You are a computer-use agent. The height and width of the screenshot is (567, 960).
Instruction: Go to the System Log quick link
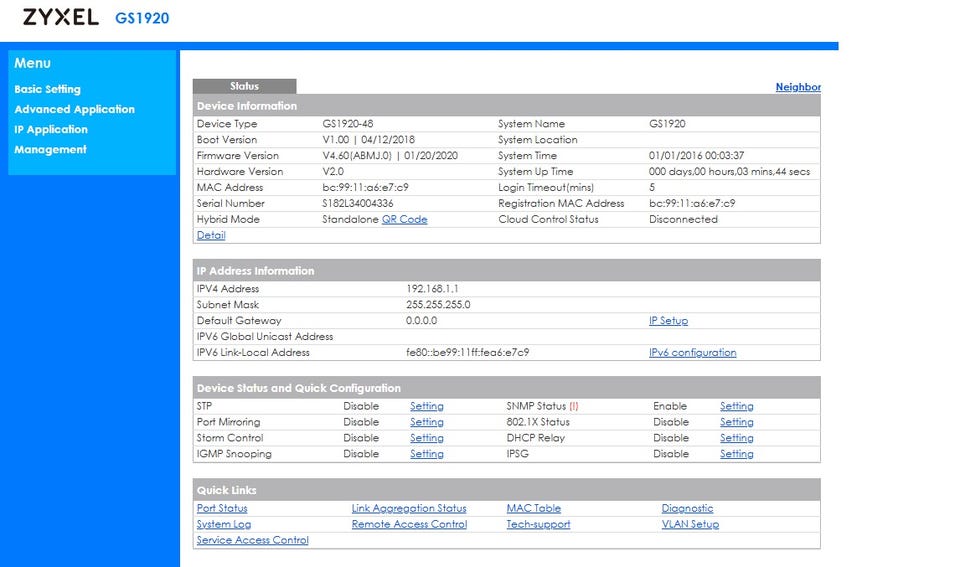pyautogui.click(x=223, y=524)
